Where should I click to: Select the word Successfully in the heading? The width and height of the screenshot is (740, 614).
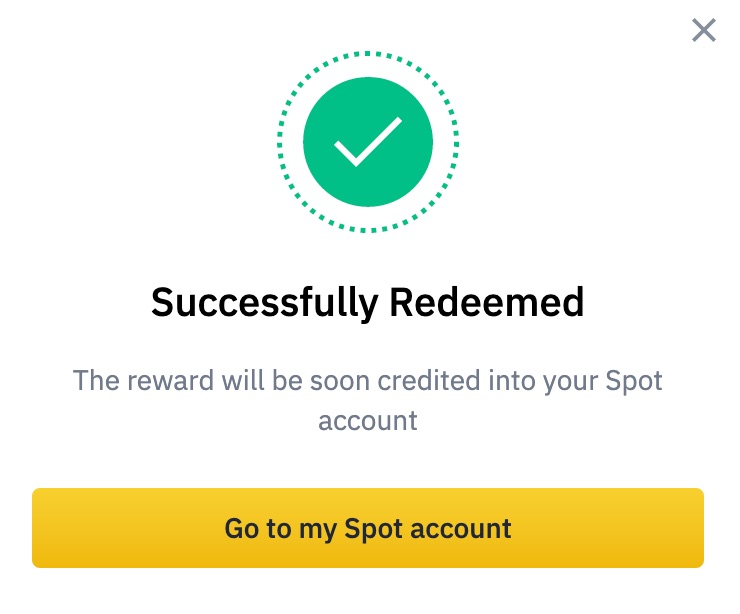point(260,302)
